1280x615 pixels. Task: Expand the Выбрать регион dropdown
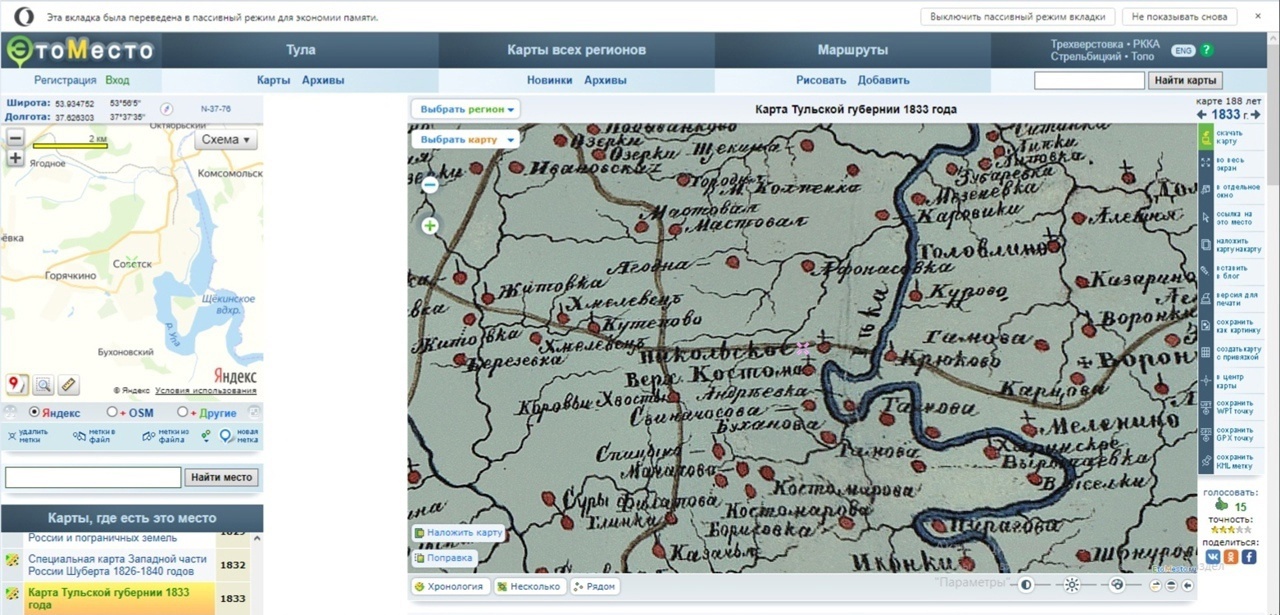[x=467, y=109]
